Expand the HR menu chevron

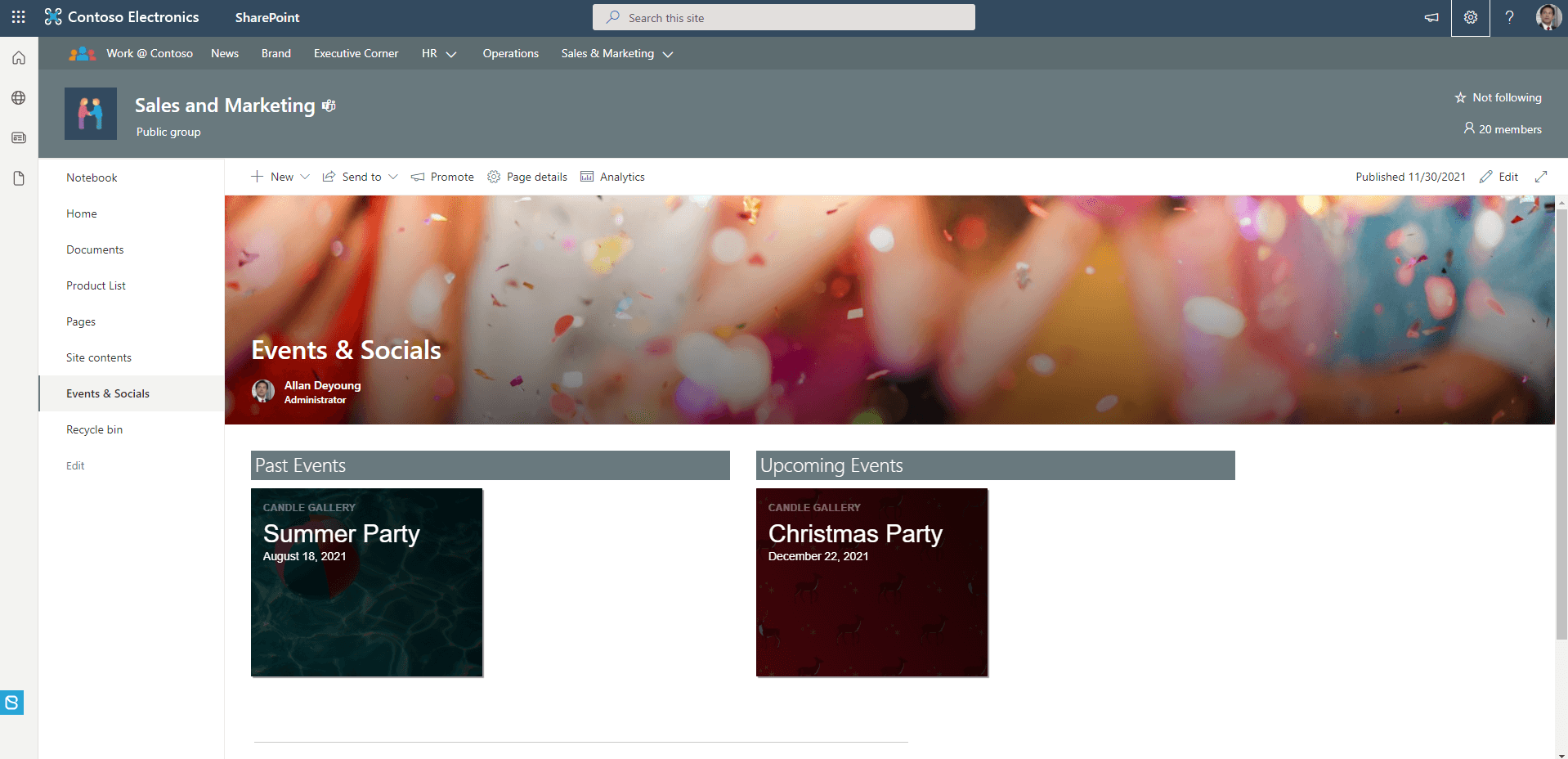451,54
